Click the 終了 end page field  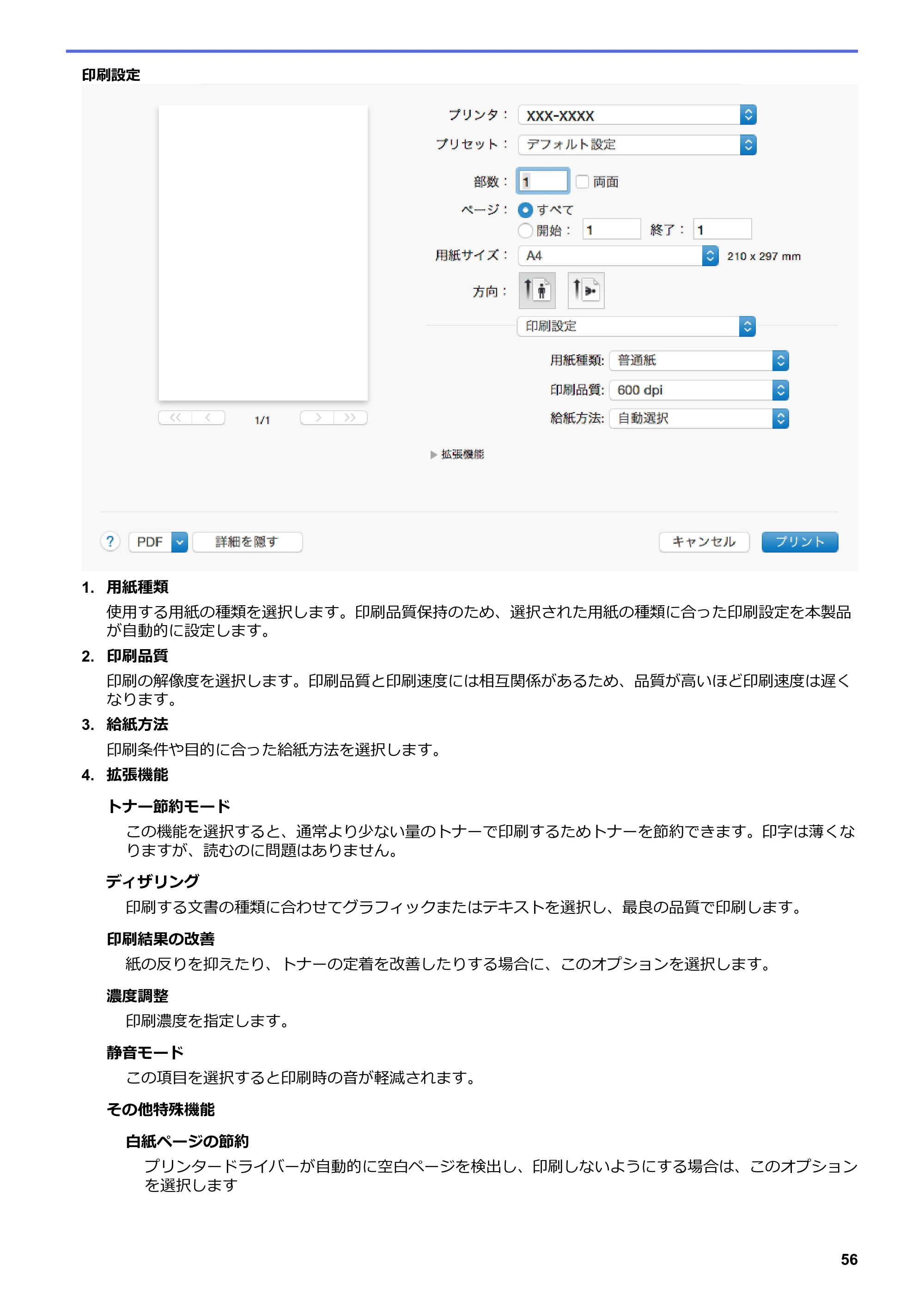point(723,230)
